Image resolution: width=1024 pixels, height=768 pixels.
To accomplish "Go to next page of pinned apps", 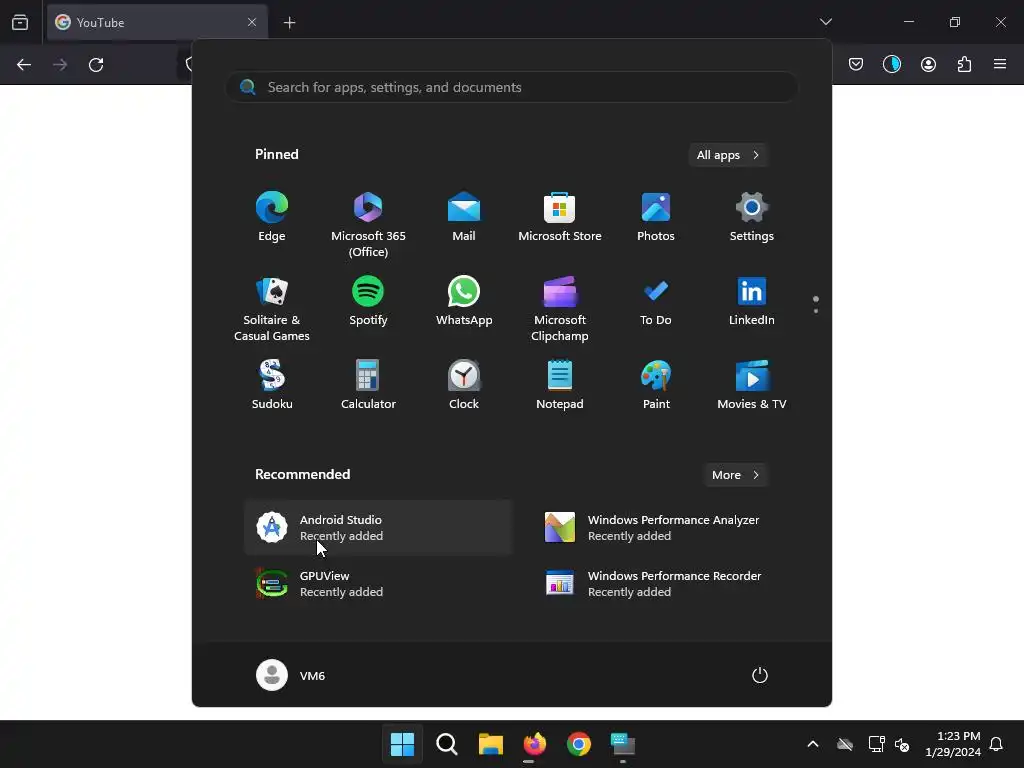I will [816, 311].
